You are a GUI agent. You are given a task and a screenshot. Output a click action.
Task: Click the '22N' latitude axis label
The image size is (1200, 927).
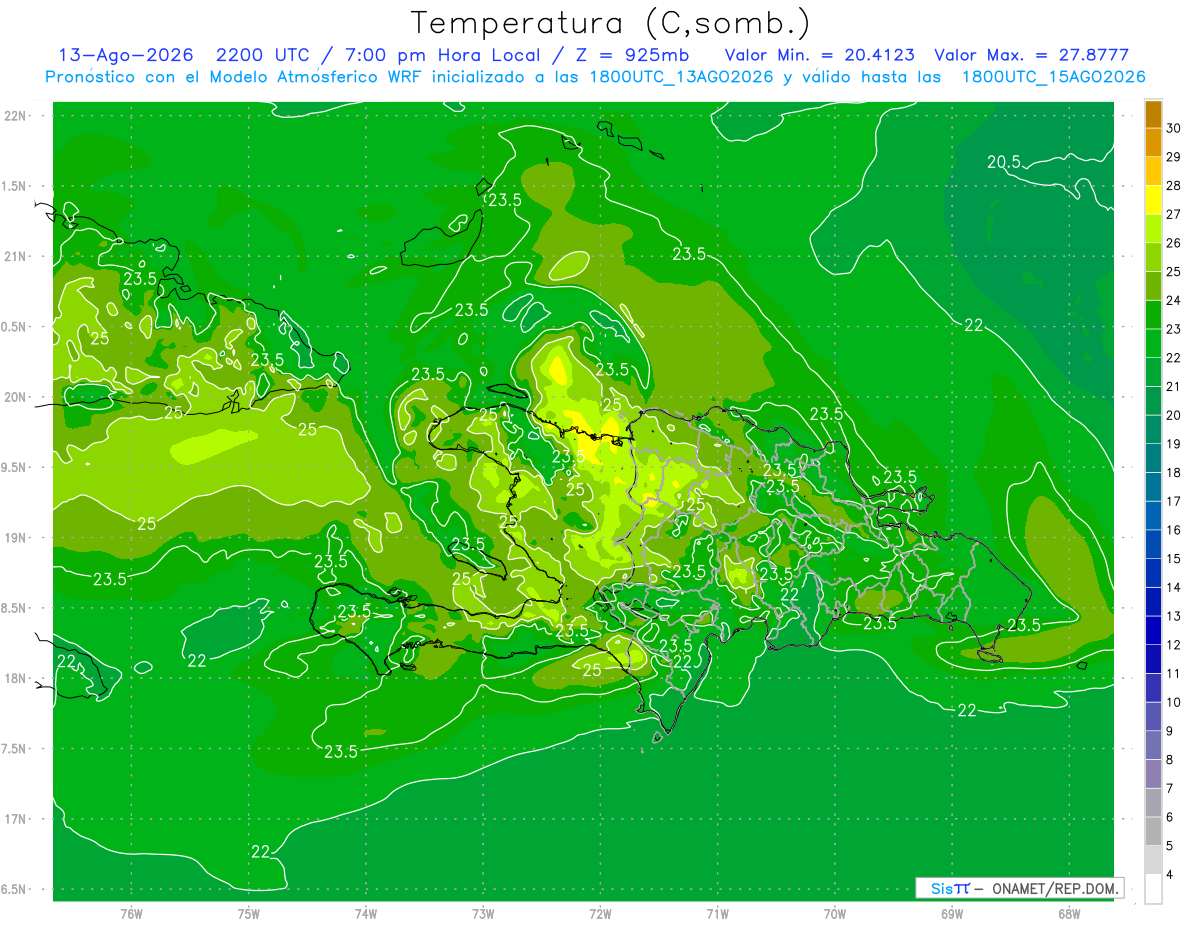(x=16, y=116)
